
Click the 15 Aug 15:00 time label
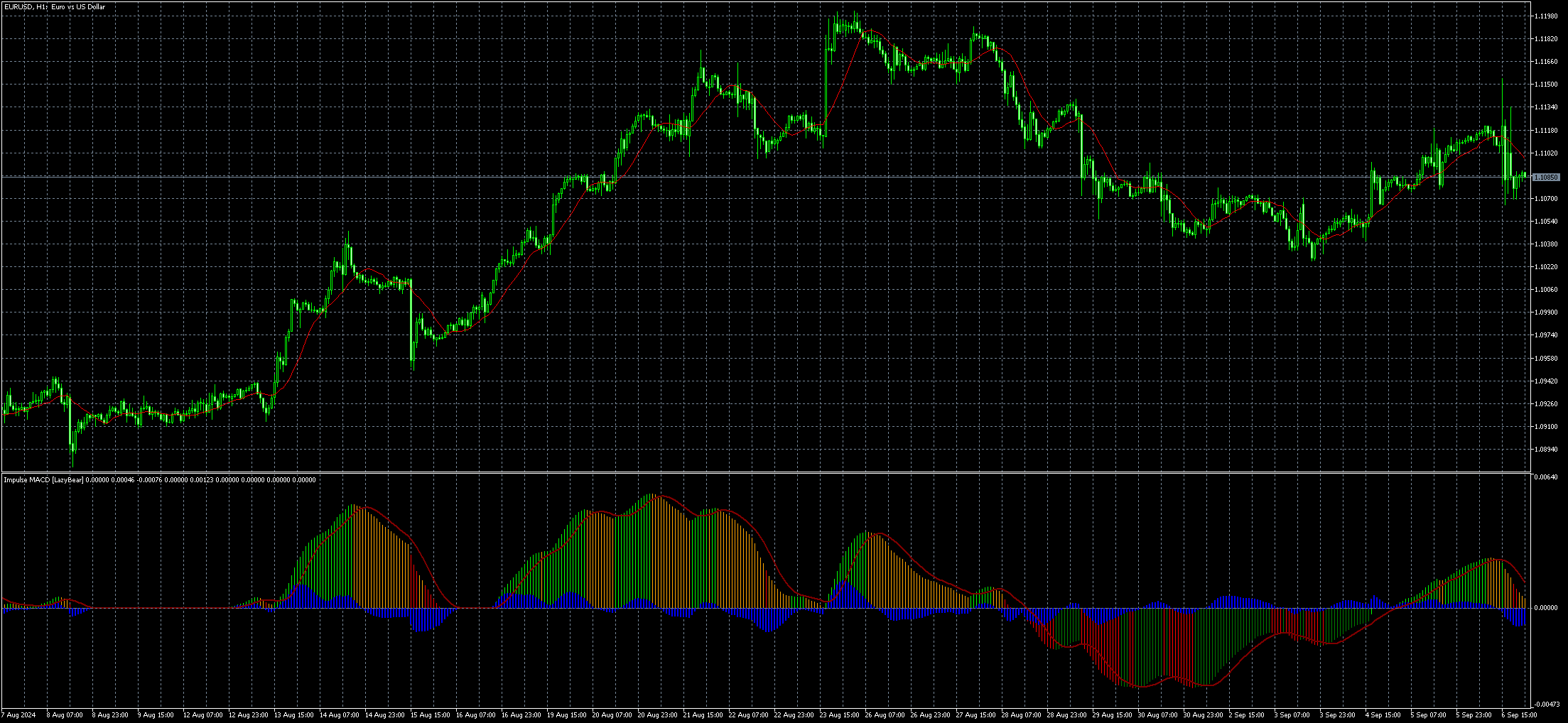(431, 715)
